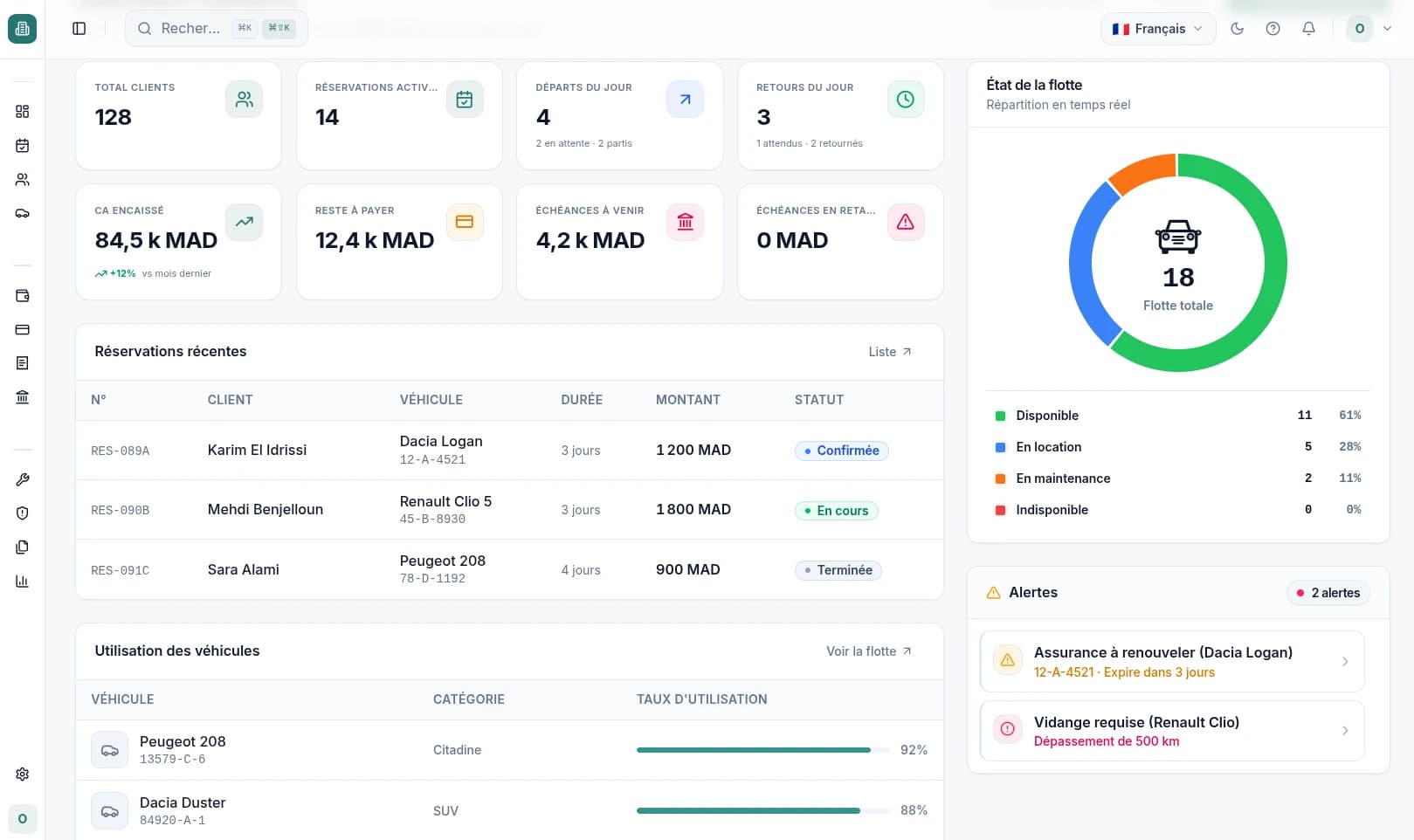Screen dimensions: 1414x840
Task: Open reservations calendar icon in sidebar
Action: click(23, 145)
